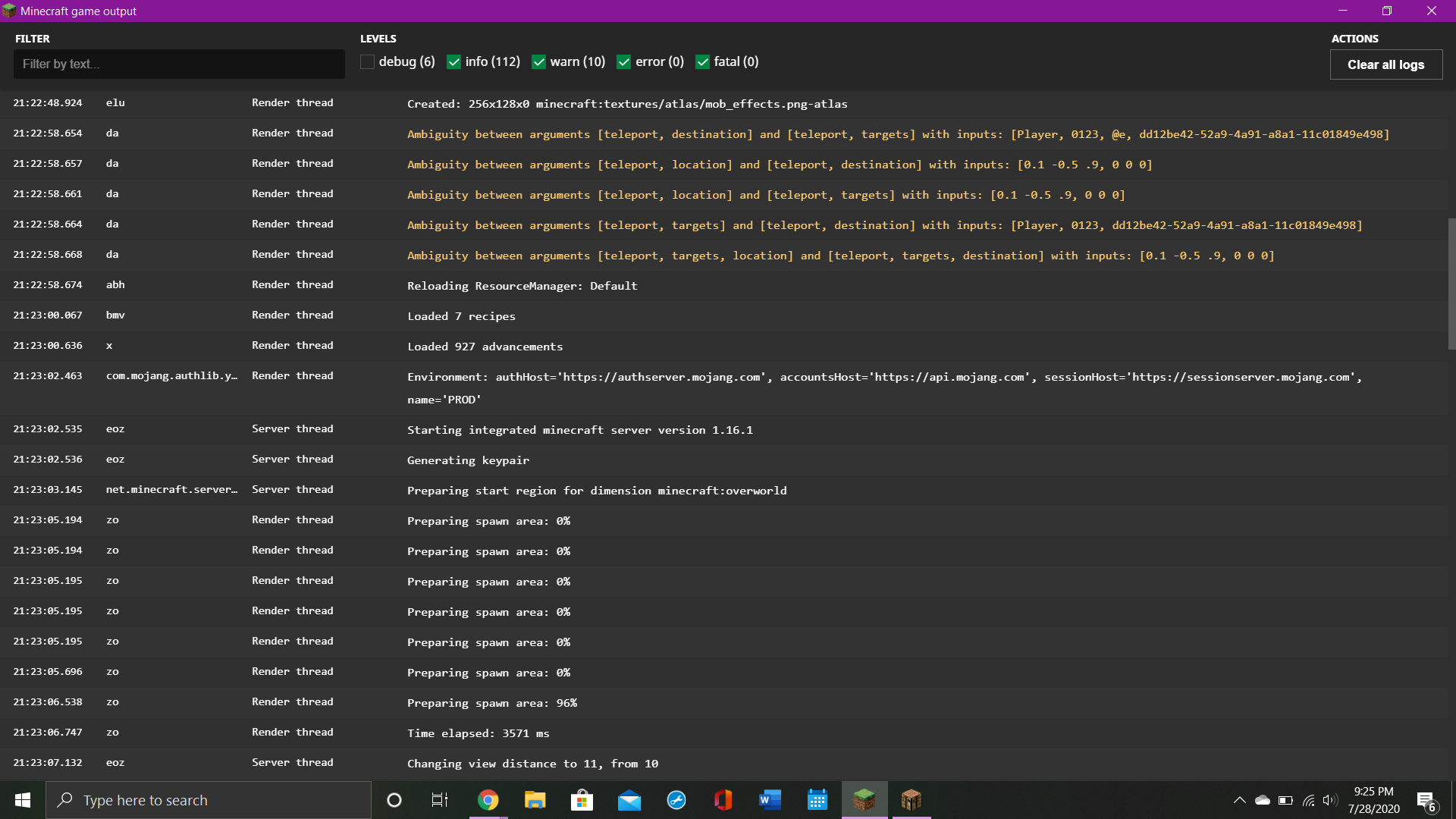Click the Clear all logs button
1456x819 pixels.
point(1385,64)
